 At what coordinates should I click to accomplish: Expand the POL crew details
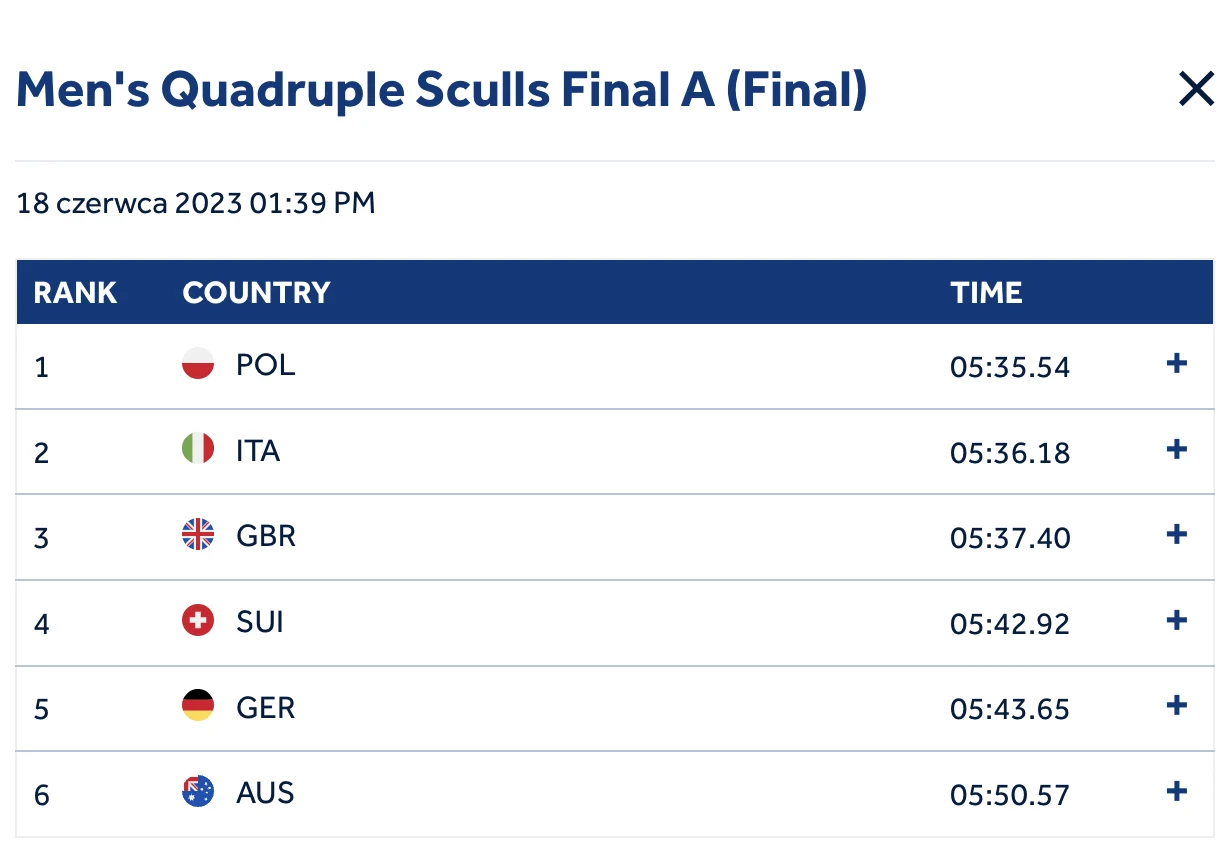pos(1177,364)
